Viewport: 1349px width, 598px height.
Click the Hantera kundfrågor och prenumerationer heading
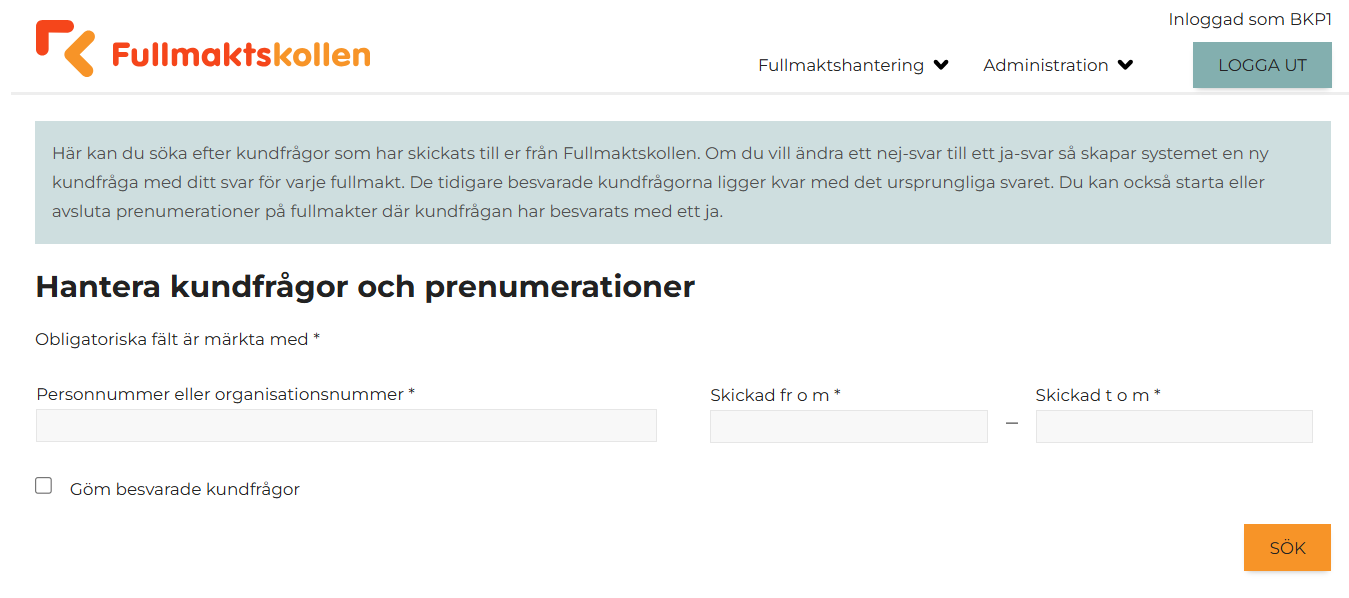365,287
